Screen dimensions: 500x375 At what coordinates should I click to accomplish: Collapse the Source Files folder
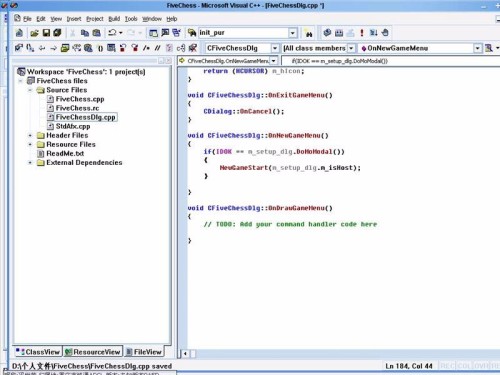pyautogui.click(x=30, y=90)
